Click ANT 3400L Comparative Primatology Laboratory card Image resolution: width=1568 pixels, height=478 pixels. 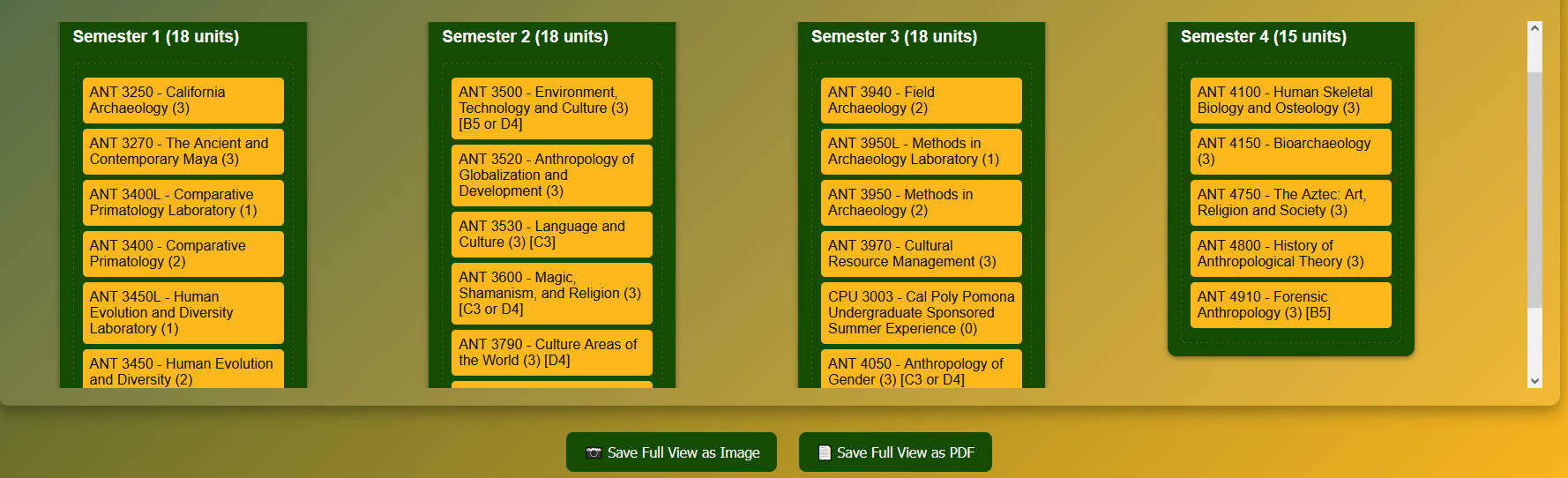tap(183, 203)
